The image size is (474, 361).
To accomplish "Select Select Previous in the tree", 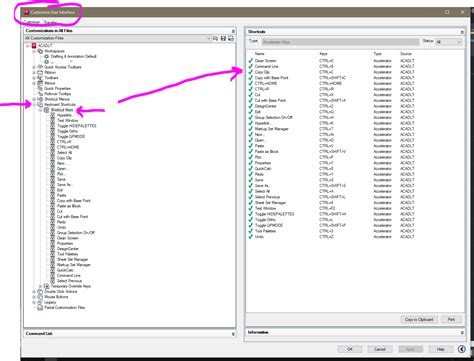I will (69, 281).
